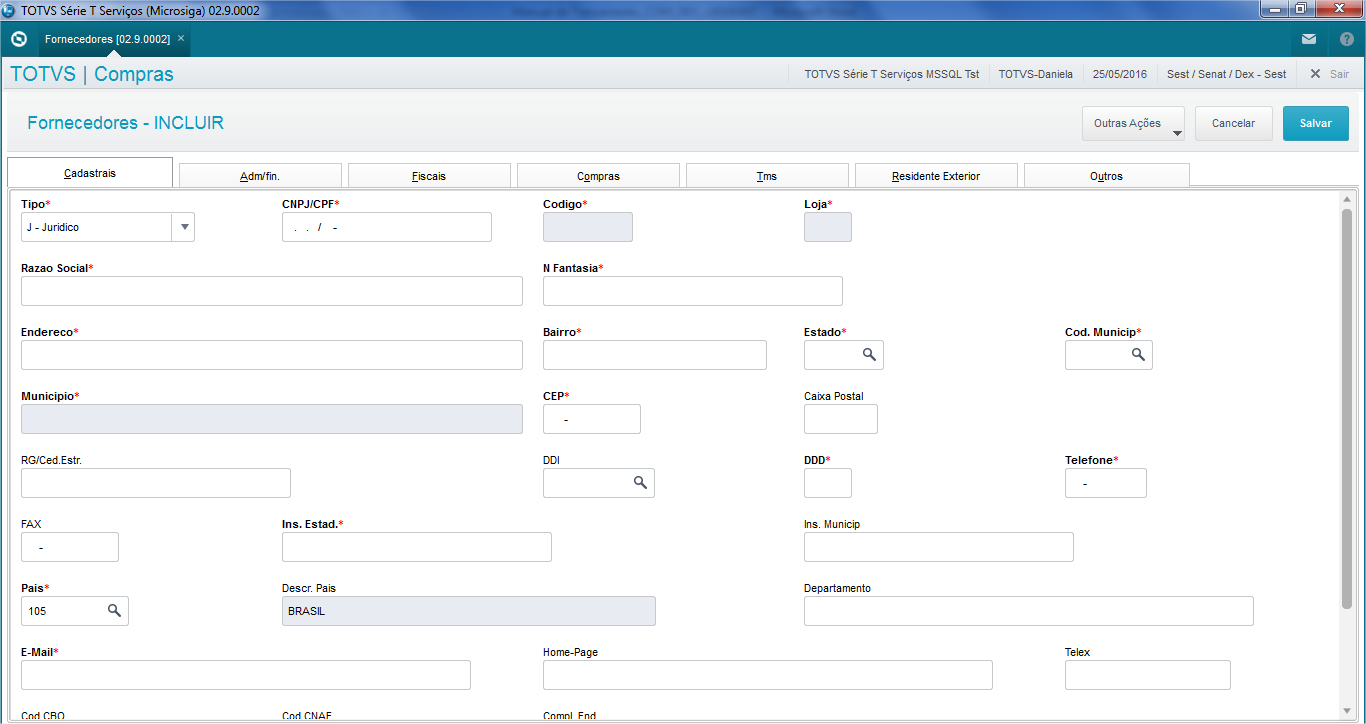
Task: Open Cod. Municip lookup magnifier
Action: click(x=1138, y=354)
